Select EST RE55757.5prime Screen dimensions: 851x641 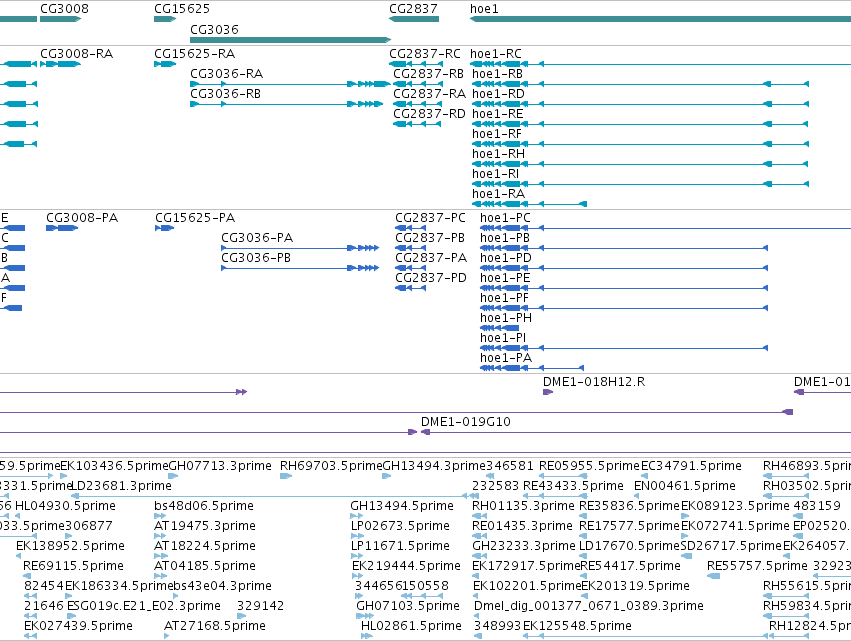tap(757, 566)
